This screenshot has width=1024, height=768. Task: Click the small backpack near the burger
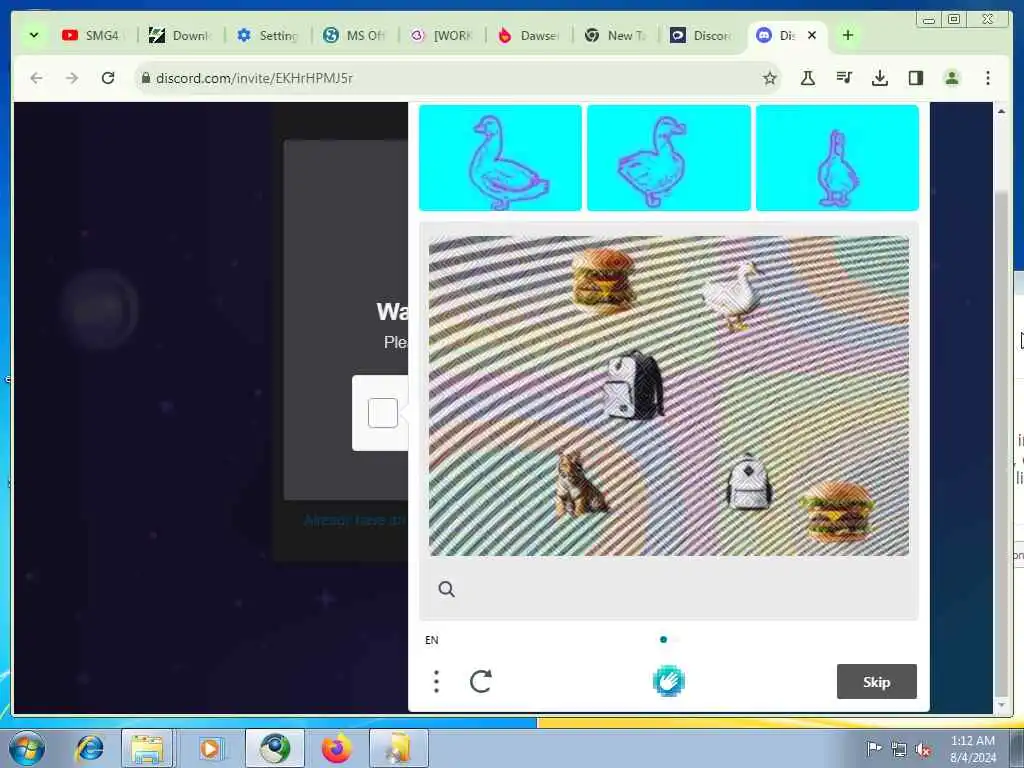(749, 481)
